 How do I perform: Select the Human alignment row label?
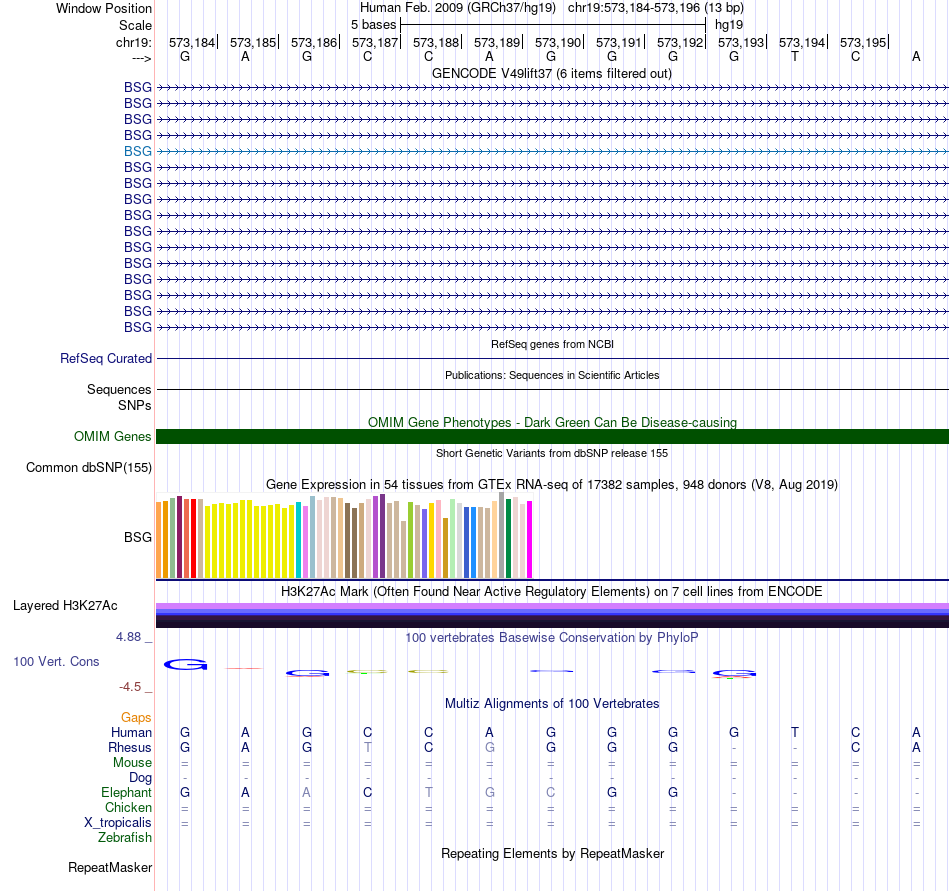pyautogui.click(x=131, y=732)
